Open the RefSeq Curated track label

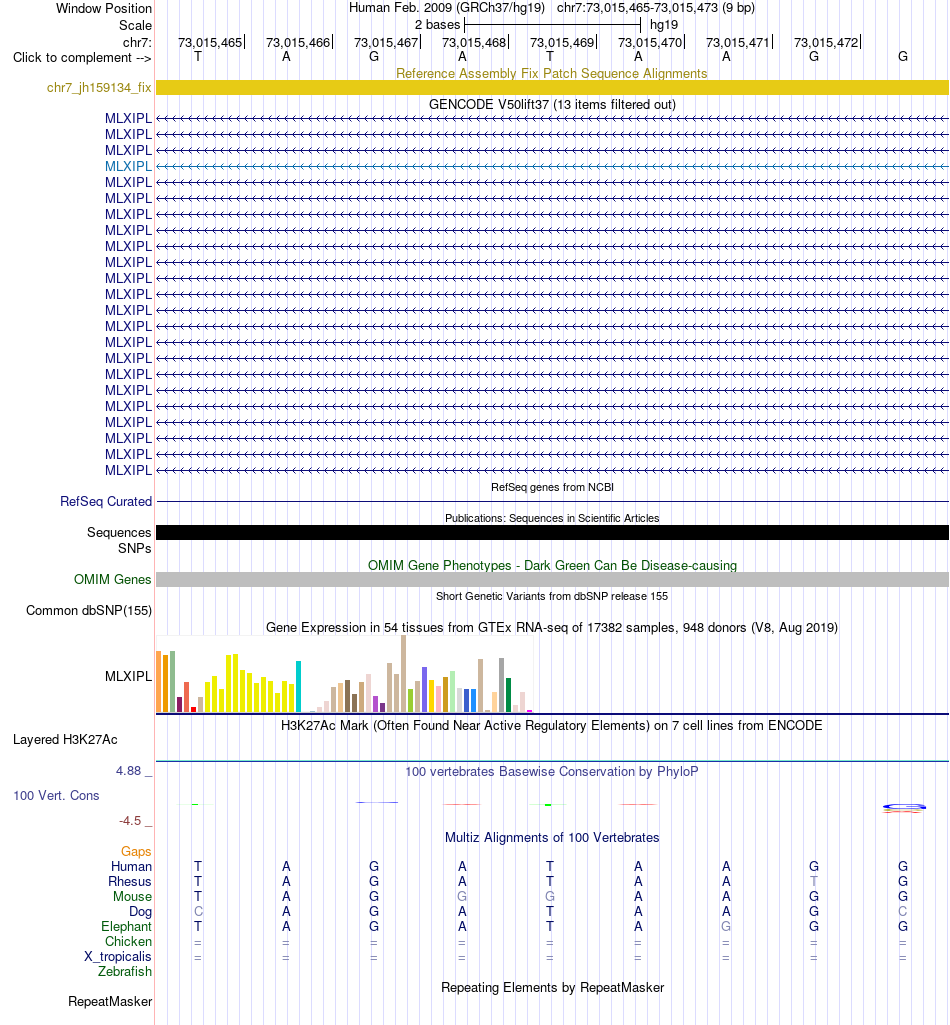[106, 501]
